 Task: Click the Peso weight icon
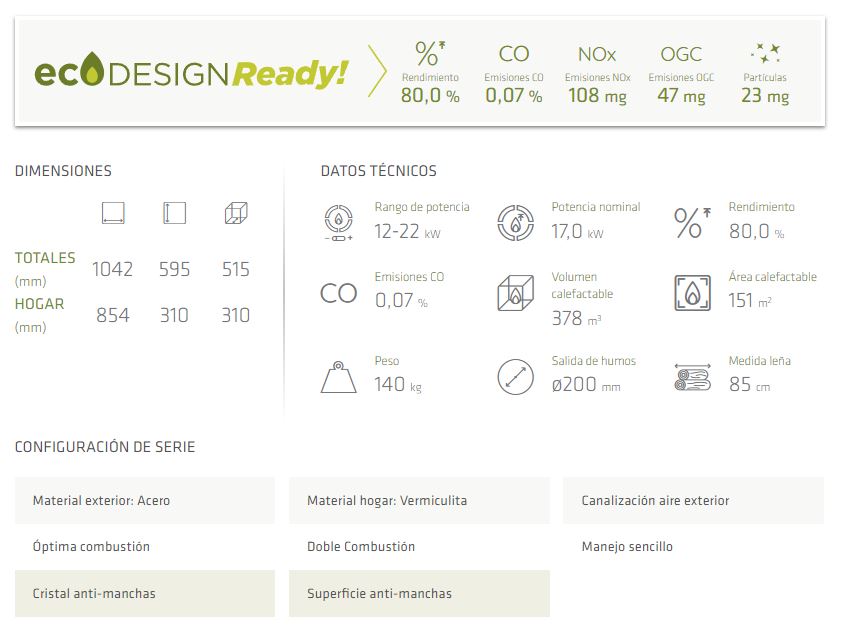[339, 376]
